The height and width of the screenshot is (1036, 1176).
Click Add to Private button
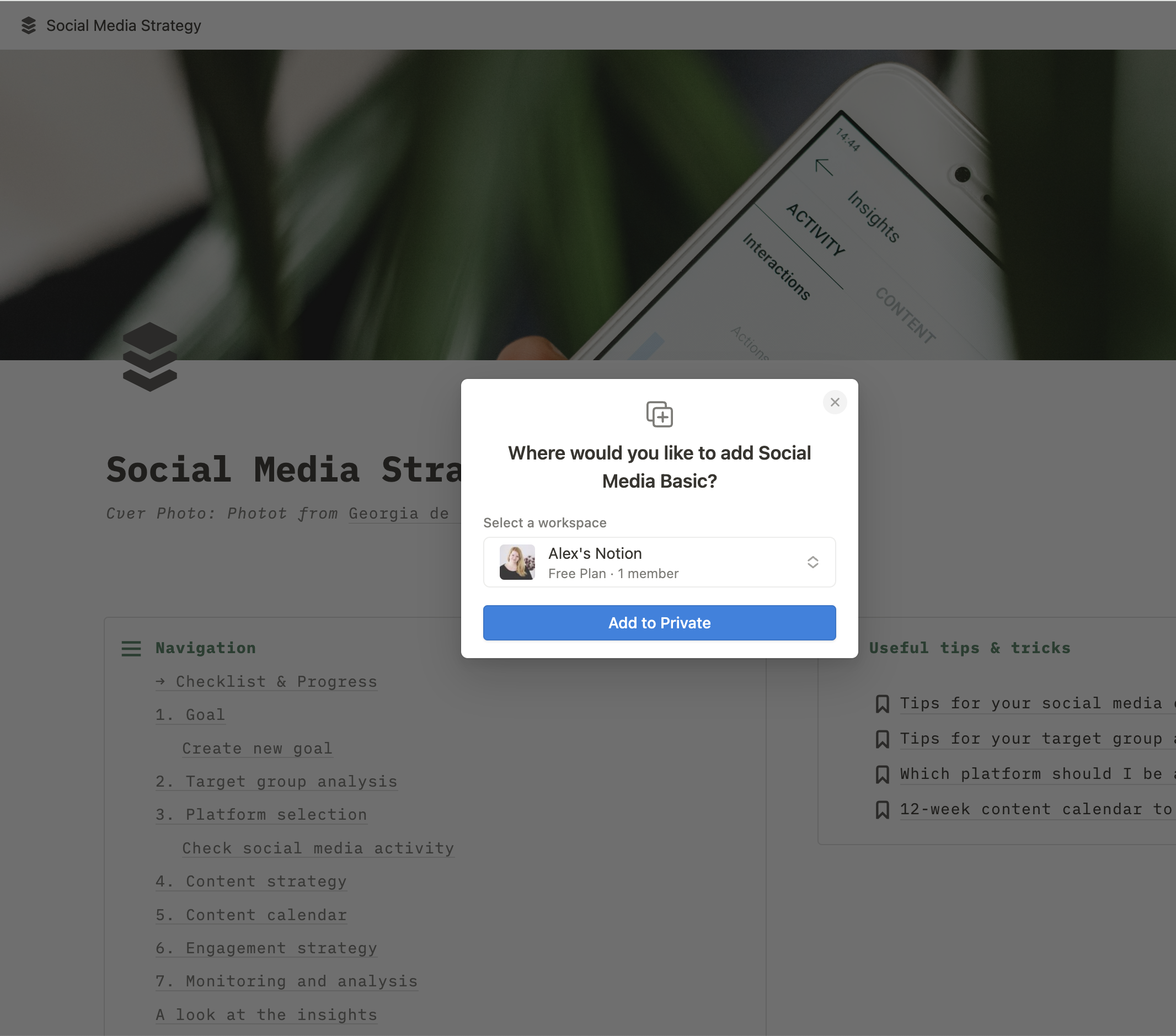click(x=659, y=622)
